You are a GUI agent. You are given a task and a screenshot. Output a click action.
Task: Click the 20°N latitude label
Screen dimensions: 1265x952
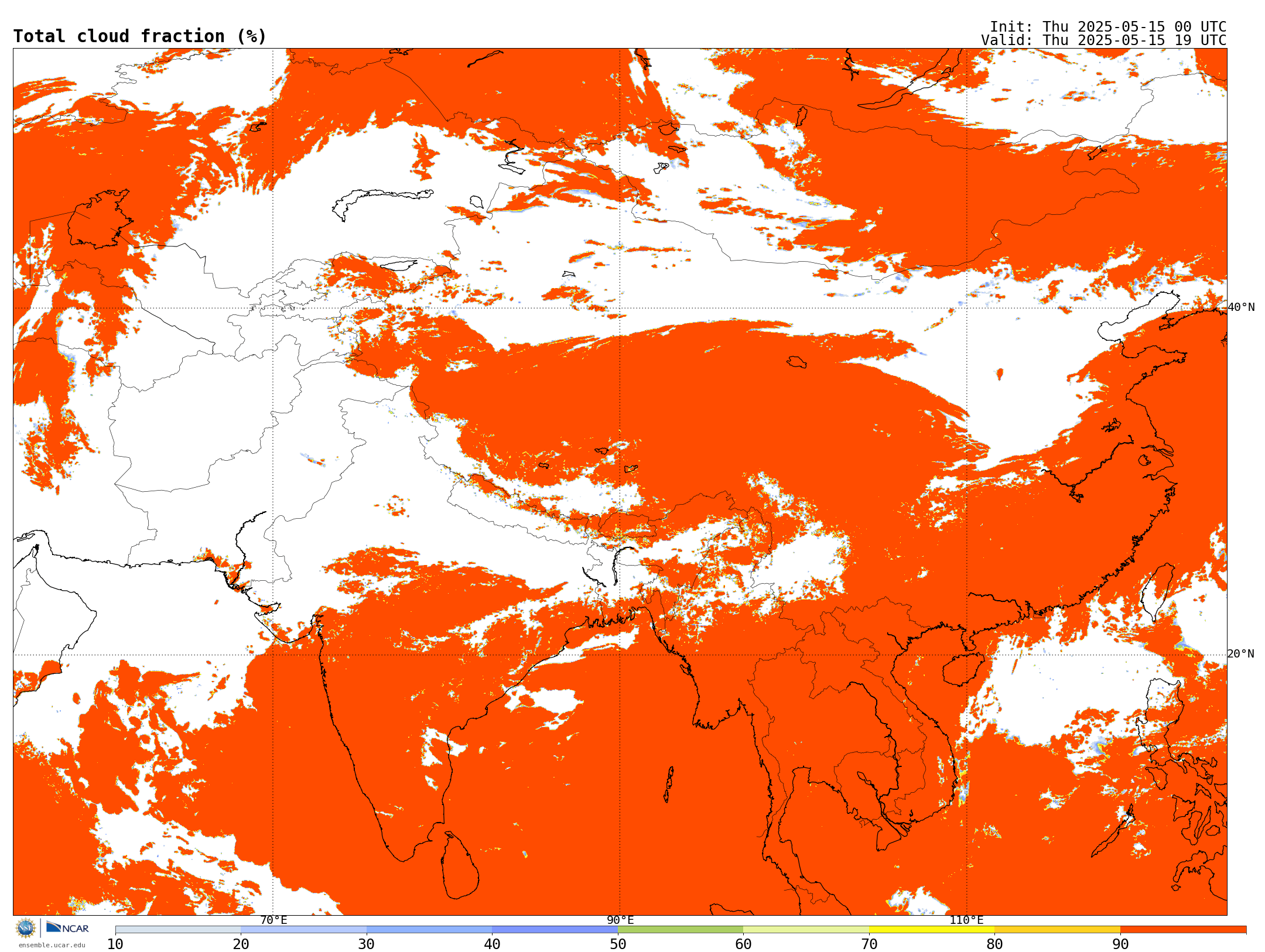[x=1241, y=654]
